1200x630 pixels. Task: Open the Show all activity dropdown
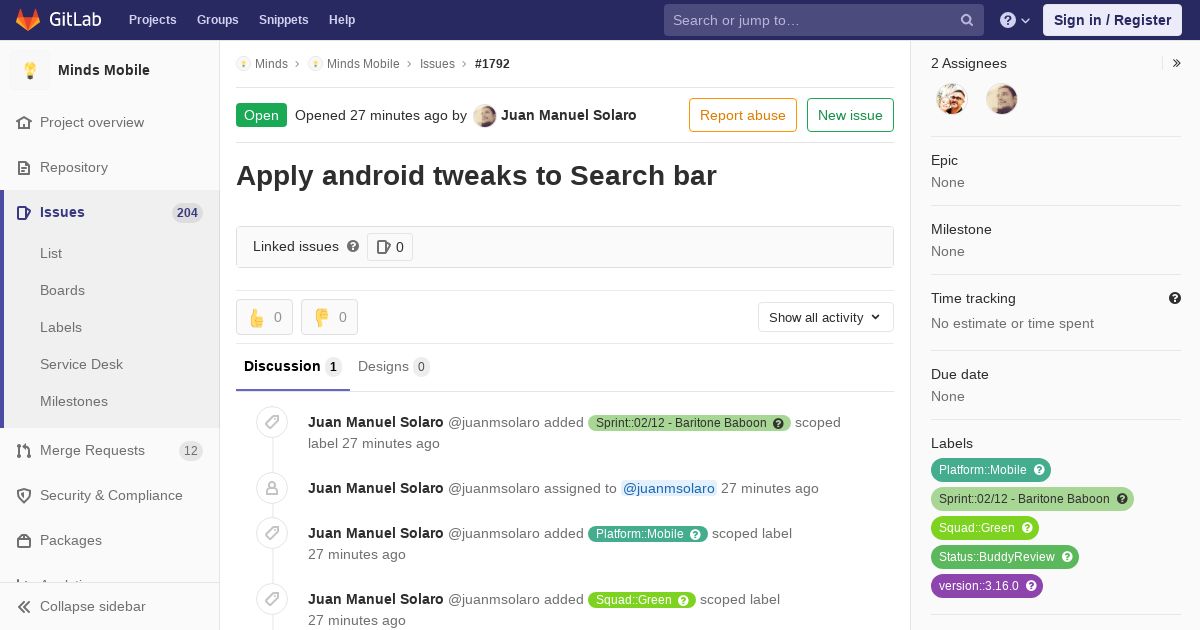pos(826,317)
